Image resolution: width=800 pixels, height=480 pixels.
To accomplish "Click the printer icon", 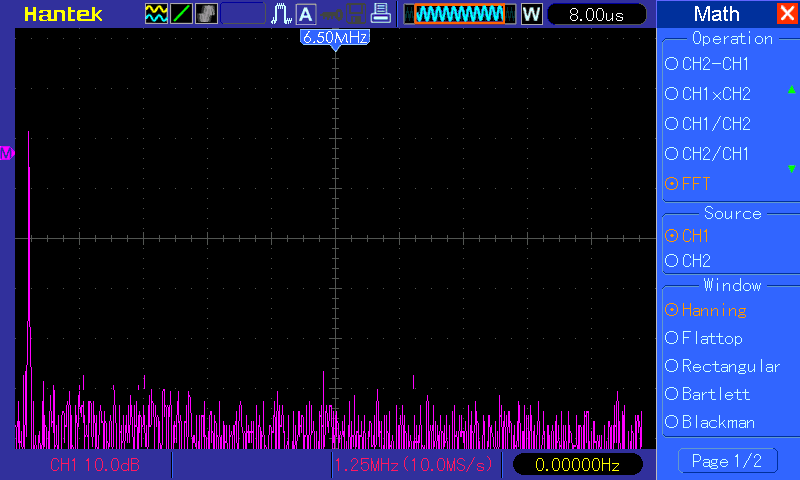I will [380, 13].
